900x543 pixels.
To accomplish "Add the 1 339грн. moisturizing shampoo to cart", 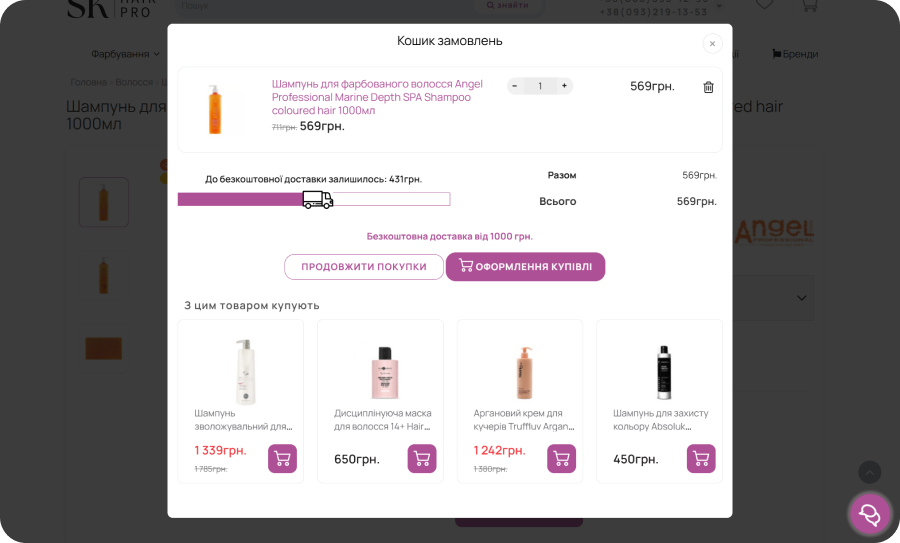I will (282, 459).
